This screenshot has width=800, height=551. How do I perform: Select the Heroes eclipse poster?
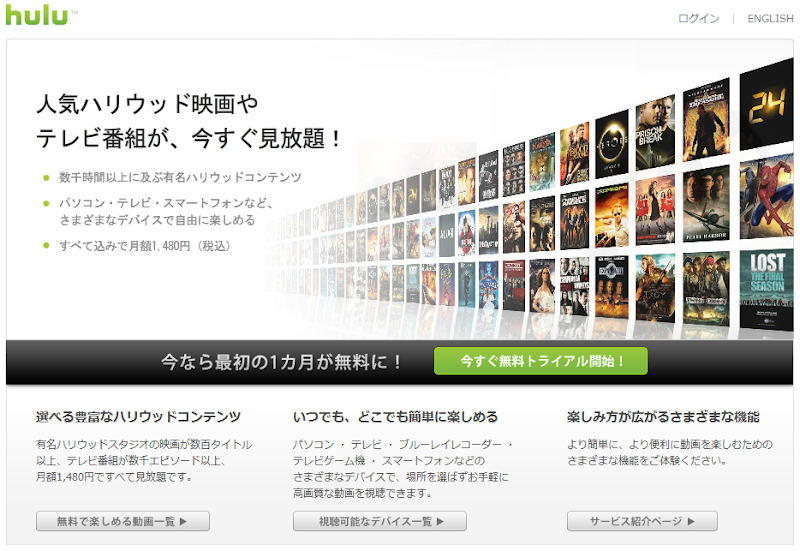pyautogui.click(x=612, y=143)
